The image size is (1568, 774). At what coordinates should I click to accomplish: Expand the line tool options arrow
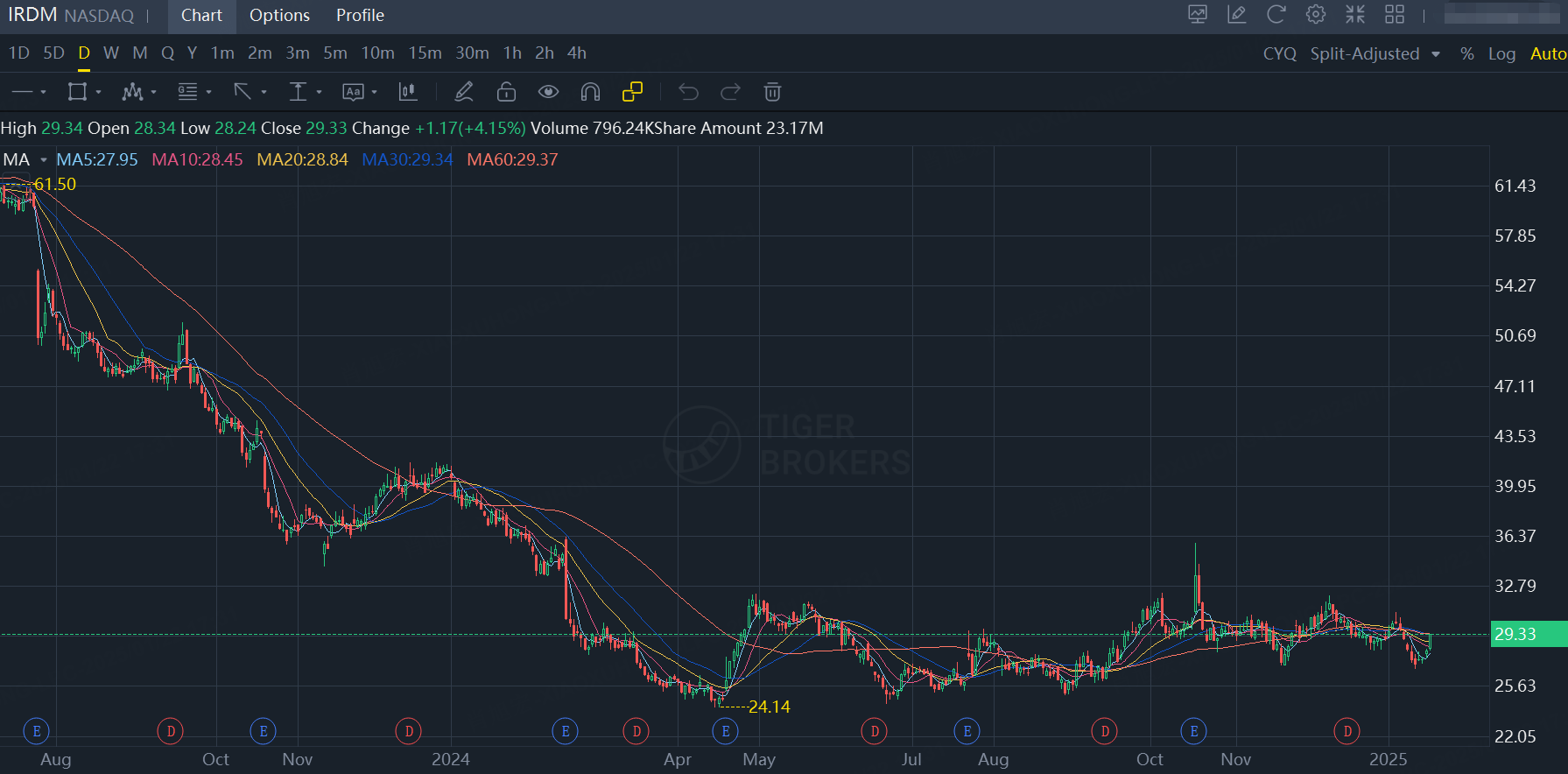point(43,92)
